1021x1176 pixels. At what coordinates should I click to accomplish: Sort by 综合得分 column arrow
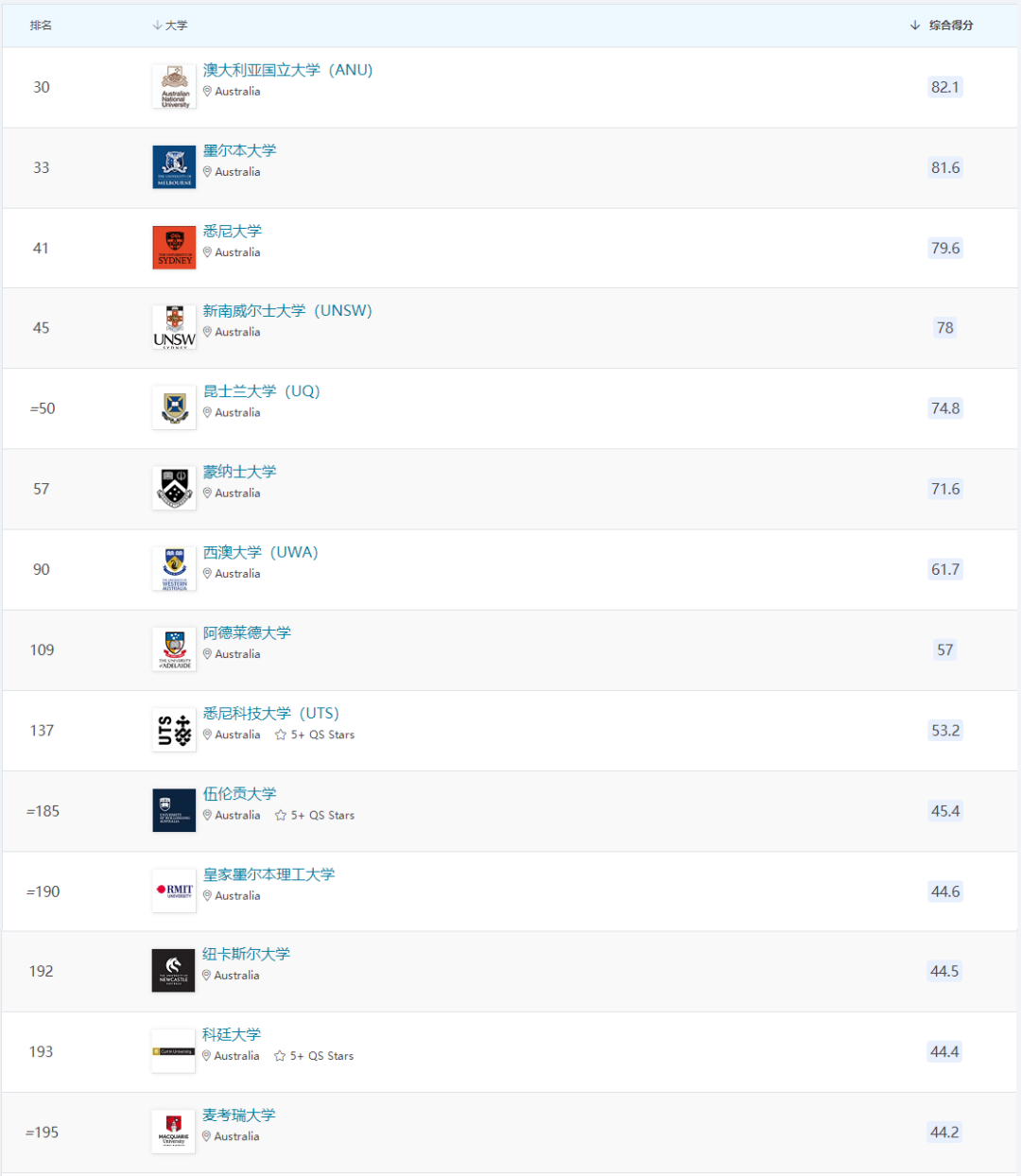(915, 26)
